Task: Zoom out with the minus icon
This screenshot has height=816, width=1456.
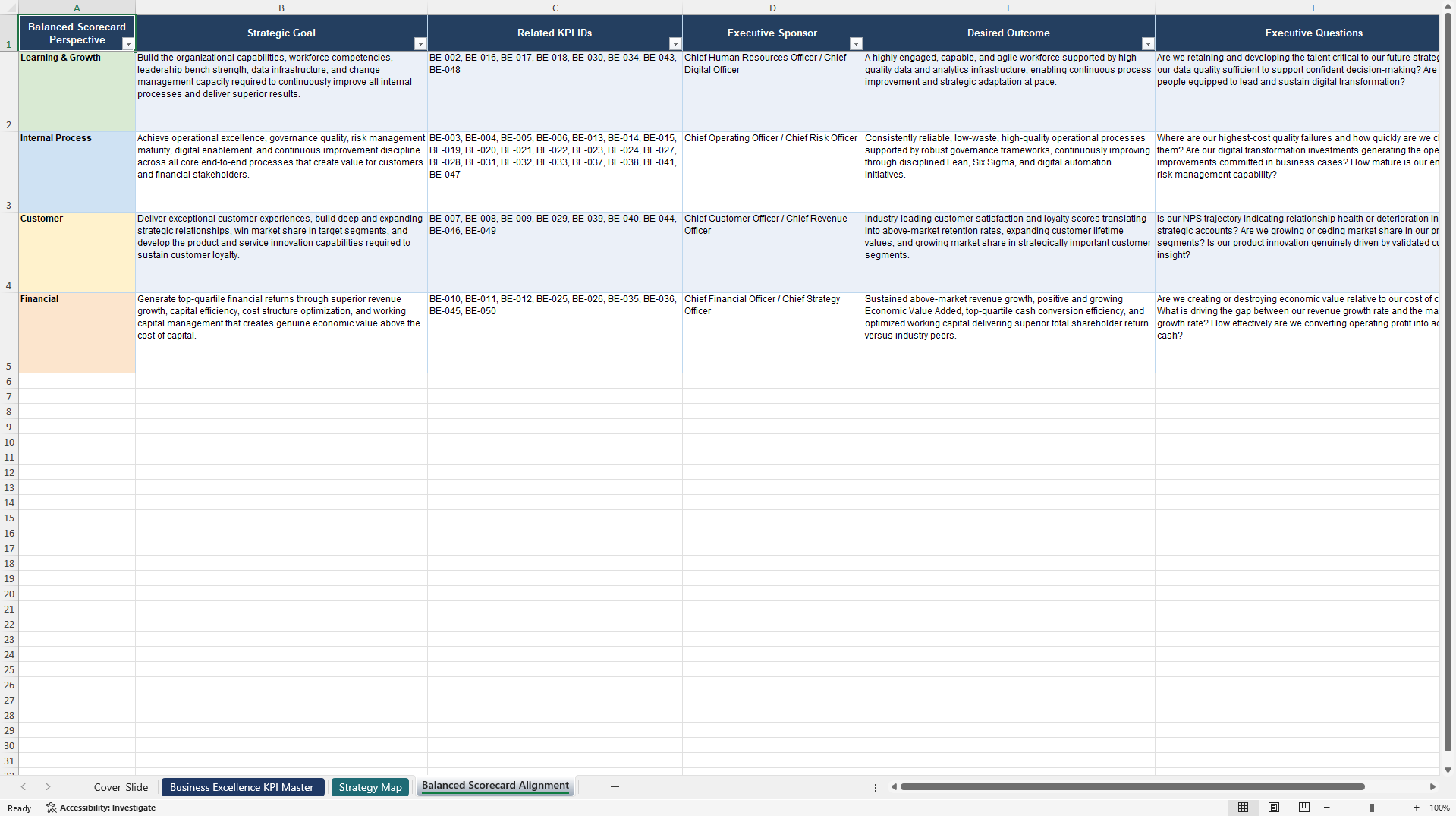Action: pyautogui.click(x=1327, y=808)
